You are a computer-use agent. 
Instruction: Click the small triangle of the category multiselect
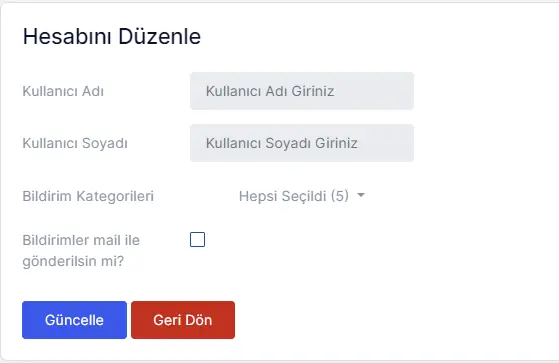pyautogui.click(x=361, y=195)
